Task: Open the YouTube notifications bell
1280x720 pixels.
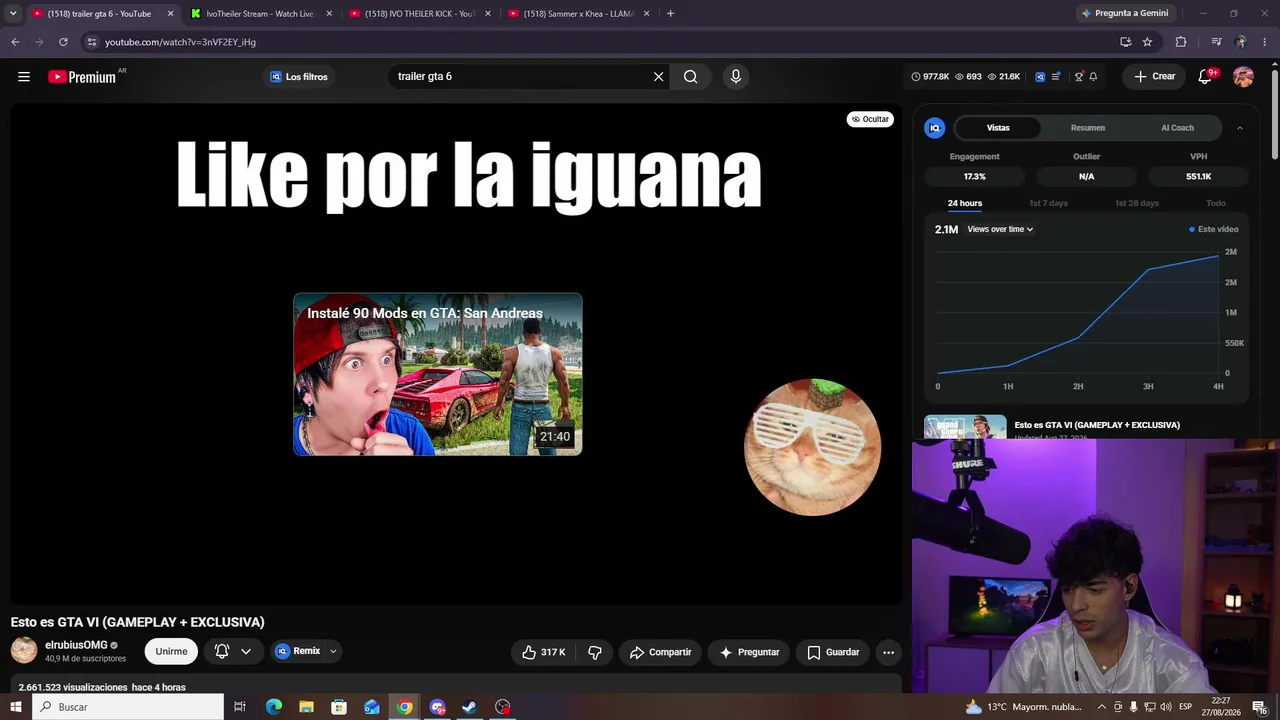Action: pyautogui.click(x=1206, y=77)
